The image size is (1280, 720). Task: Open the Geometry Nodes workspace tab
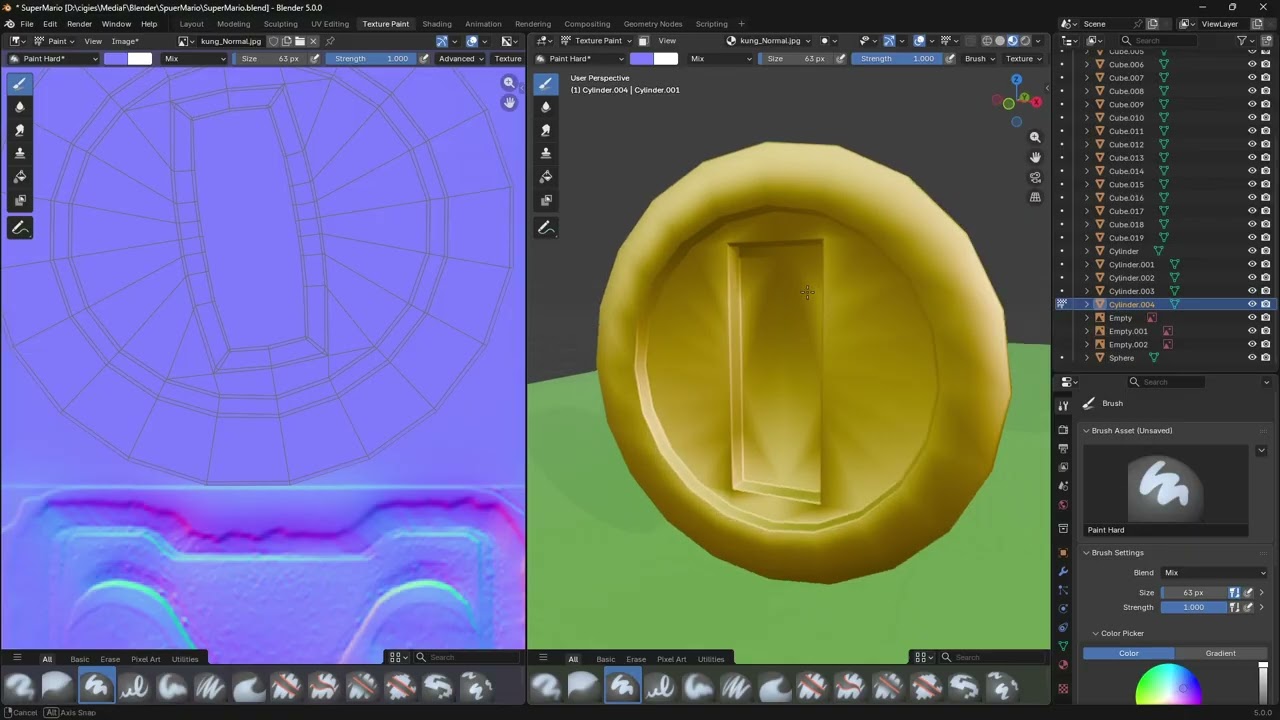click(x=653, y=24)
